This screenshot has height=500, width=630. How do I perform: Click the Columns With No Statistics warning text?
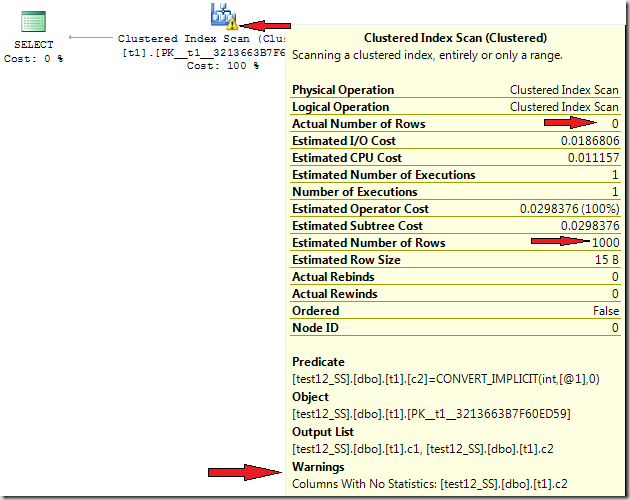[x=430, y=484]
